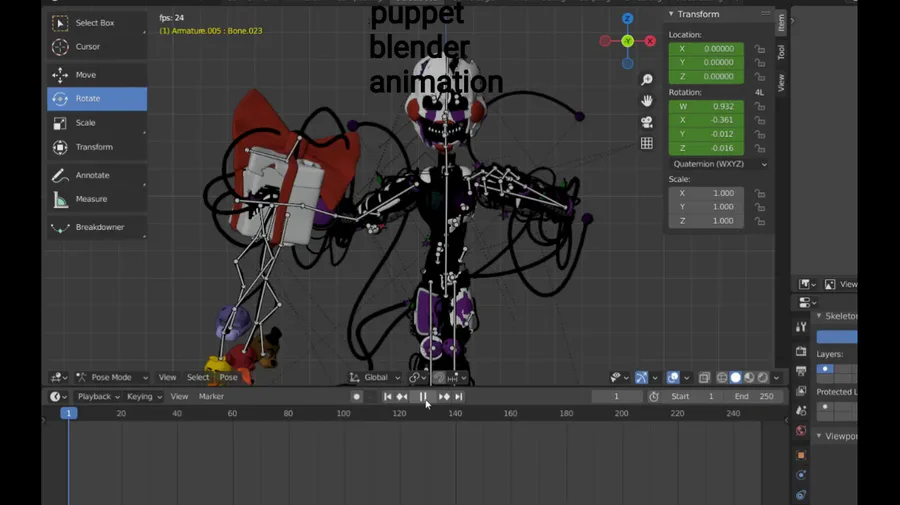Jump to the end frame
Viewport: 900px width, 505px height.
(459, 397)
